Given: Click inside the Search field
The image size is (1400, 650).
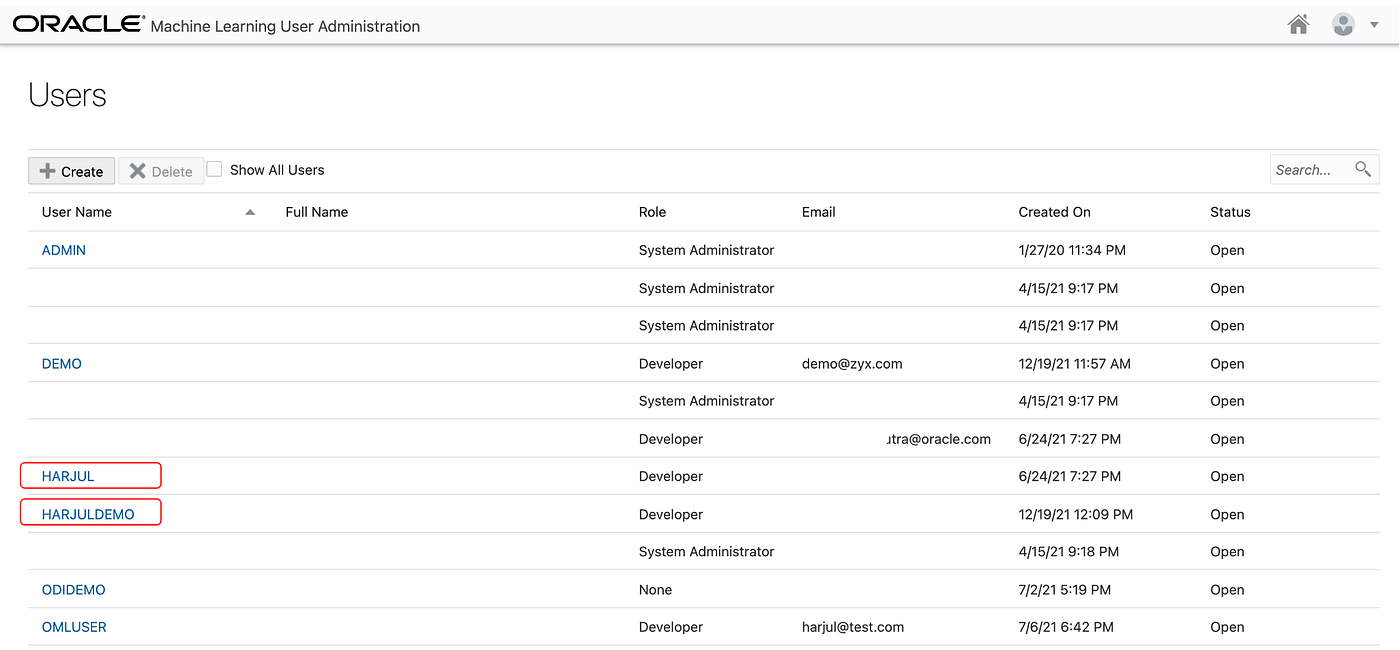Looking at the screenshot, I should tap(1310, 169).
